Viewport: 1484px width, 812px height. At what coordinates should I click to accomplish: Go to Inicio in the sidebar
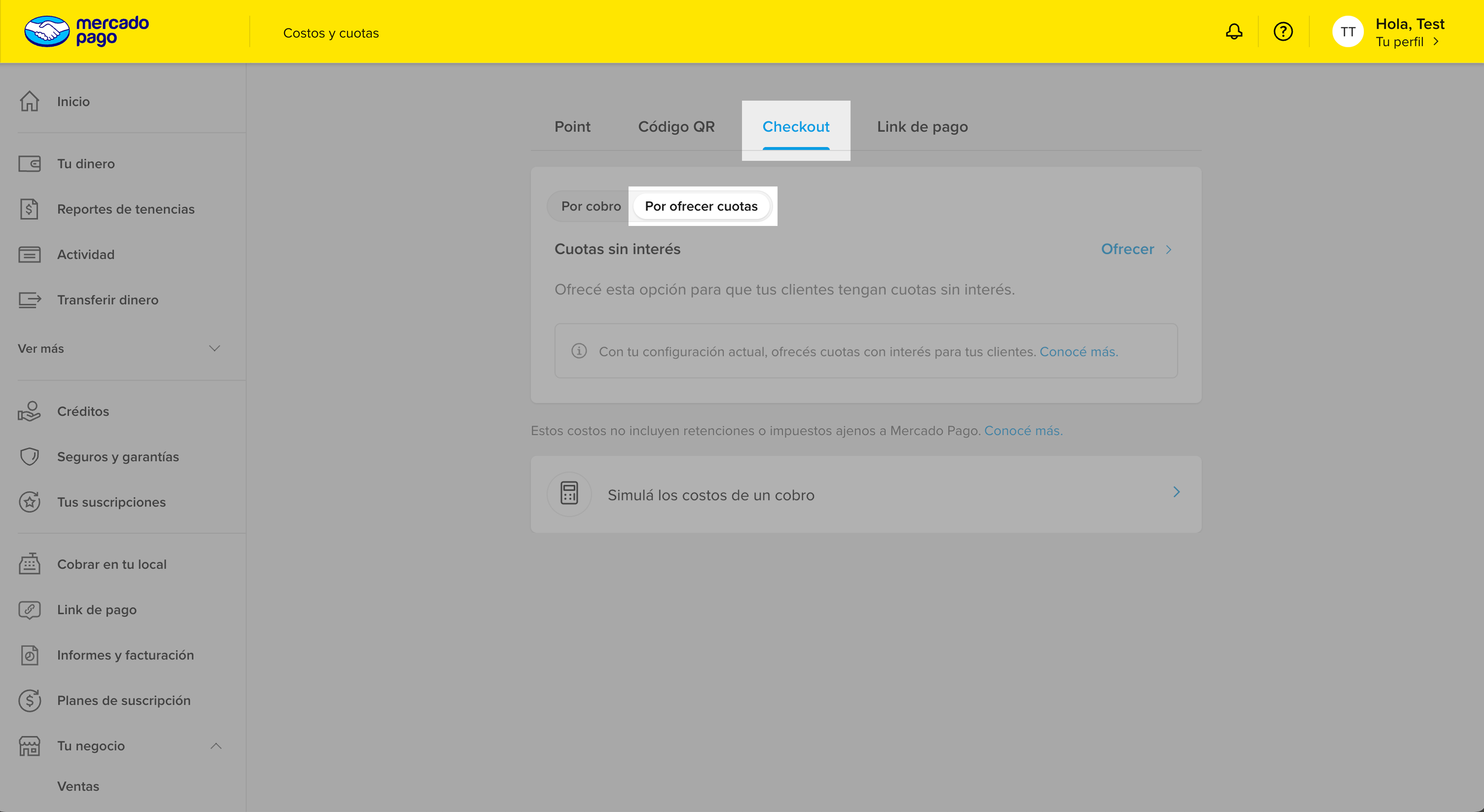coord(73,101)
